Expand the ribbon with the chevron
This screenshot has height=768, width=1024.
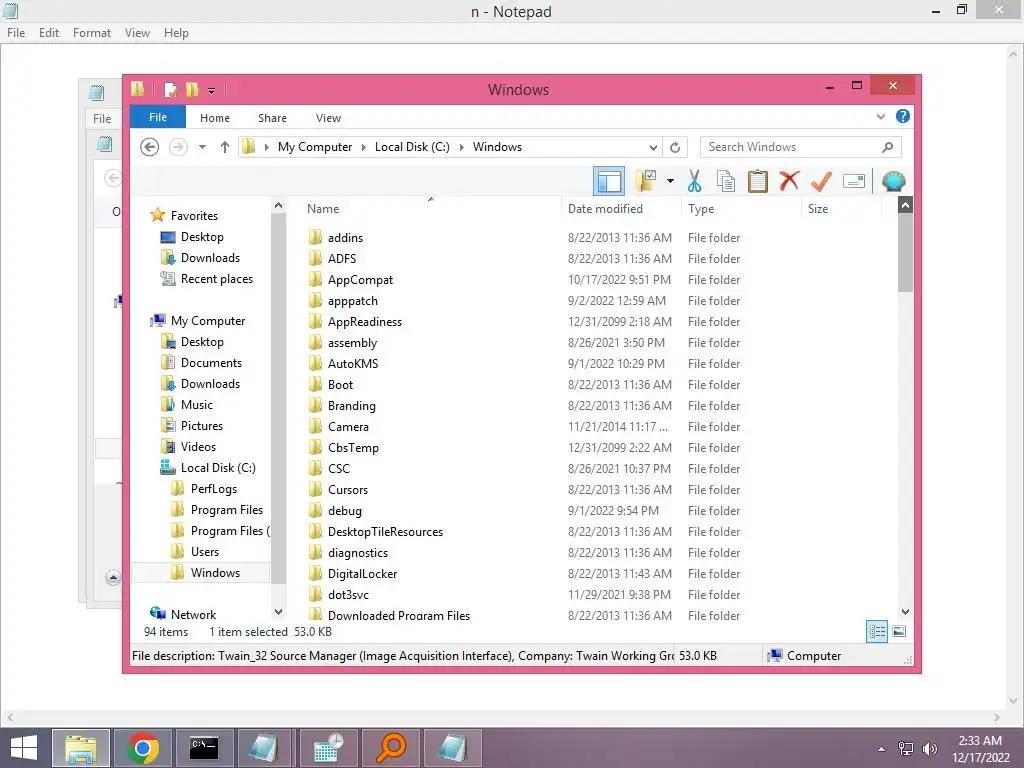tap(880, 117)
